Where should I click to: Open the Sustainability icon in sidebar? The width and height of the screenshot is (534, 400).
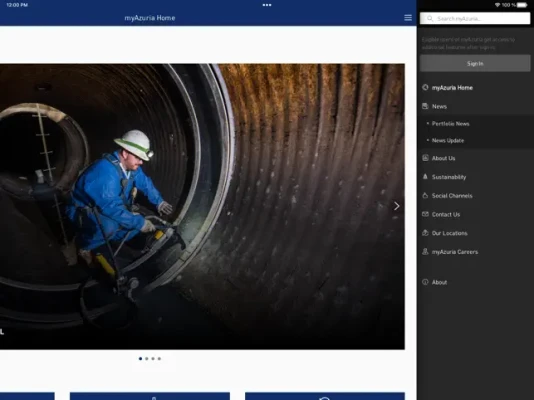425,177
